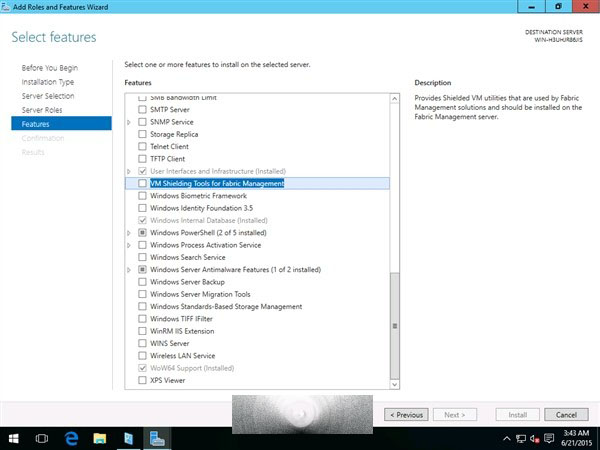Screen dimensions: 600x450
Task: Cancel the Add Roles wizard
Action: tap(566, 415)
